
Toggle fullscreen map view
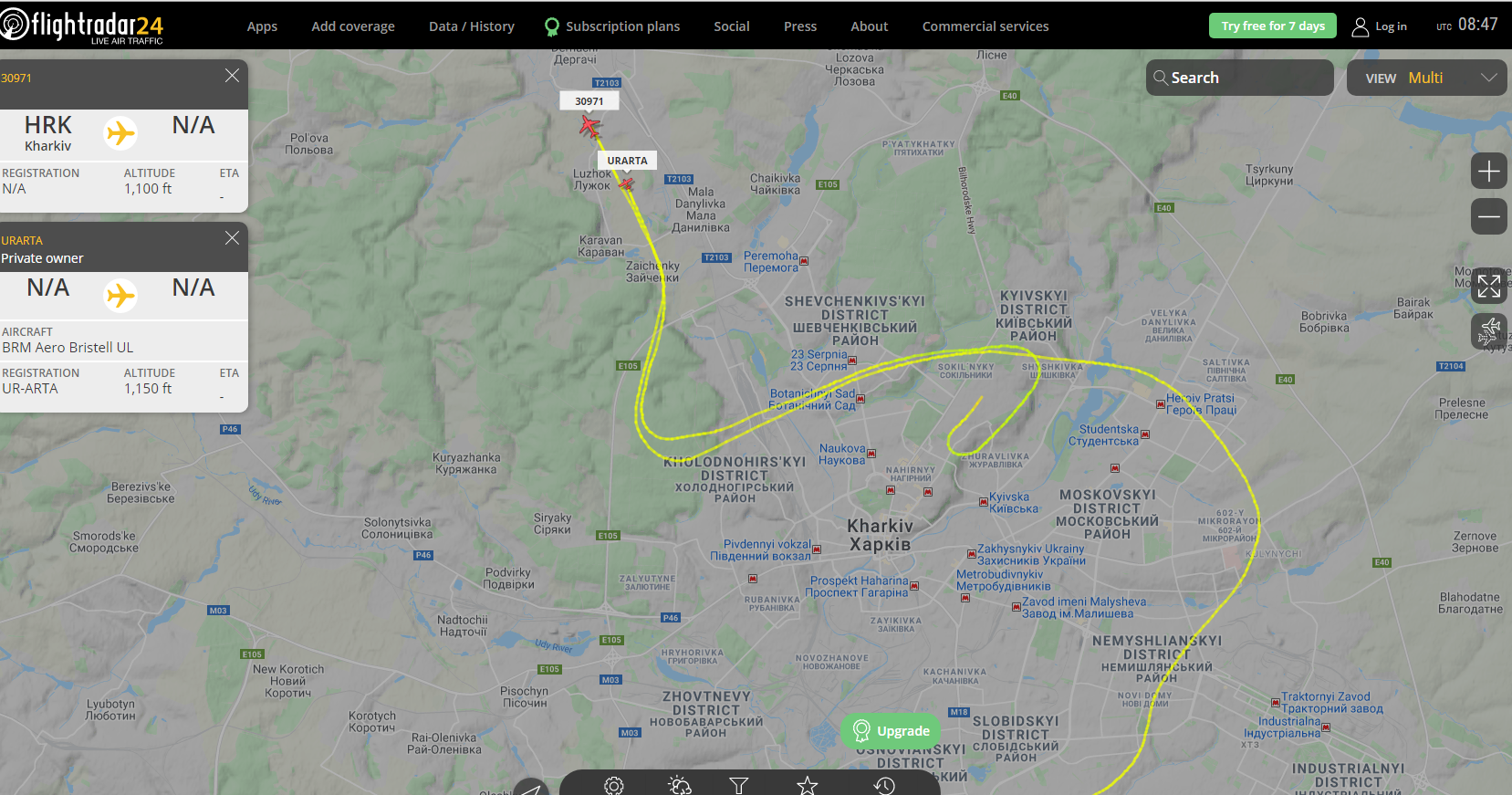click(1489, 286)
